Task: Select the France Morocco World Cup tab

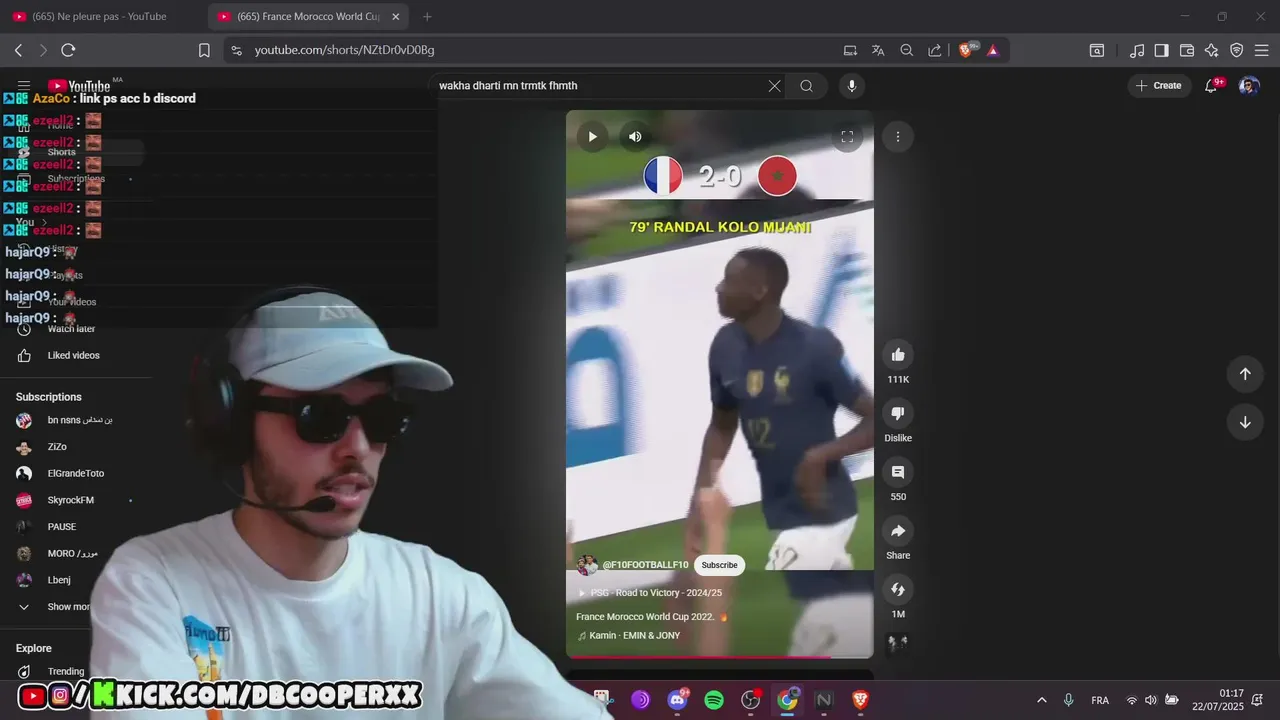Action: click(x=308, y=16)
